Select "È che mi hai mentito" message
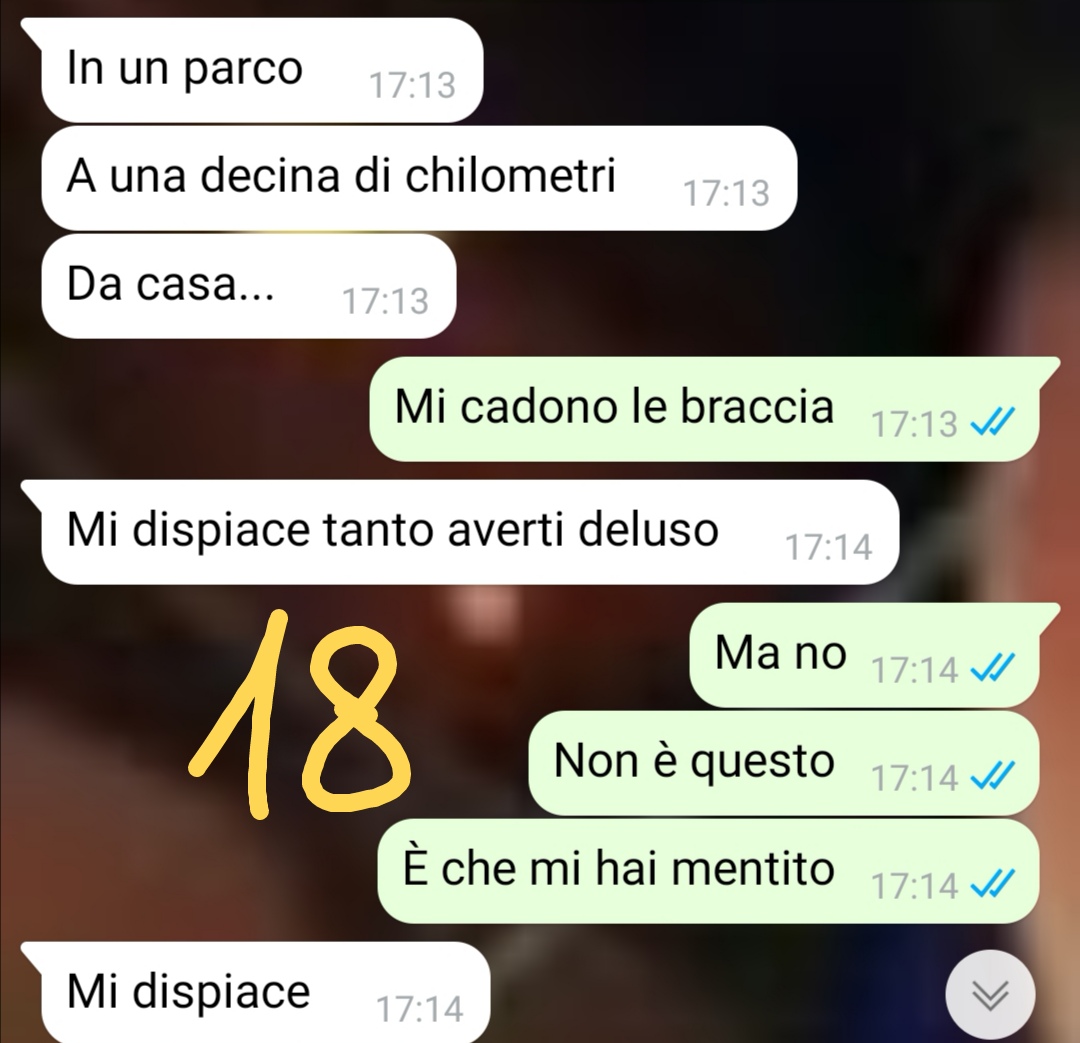The image size is (1080, 1043). coord(708,871)
